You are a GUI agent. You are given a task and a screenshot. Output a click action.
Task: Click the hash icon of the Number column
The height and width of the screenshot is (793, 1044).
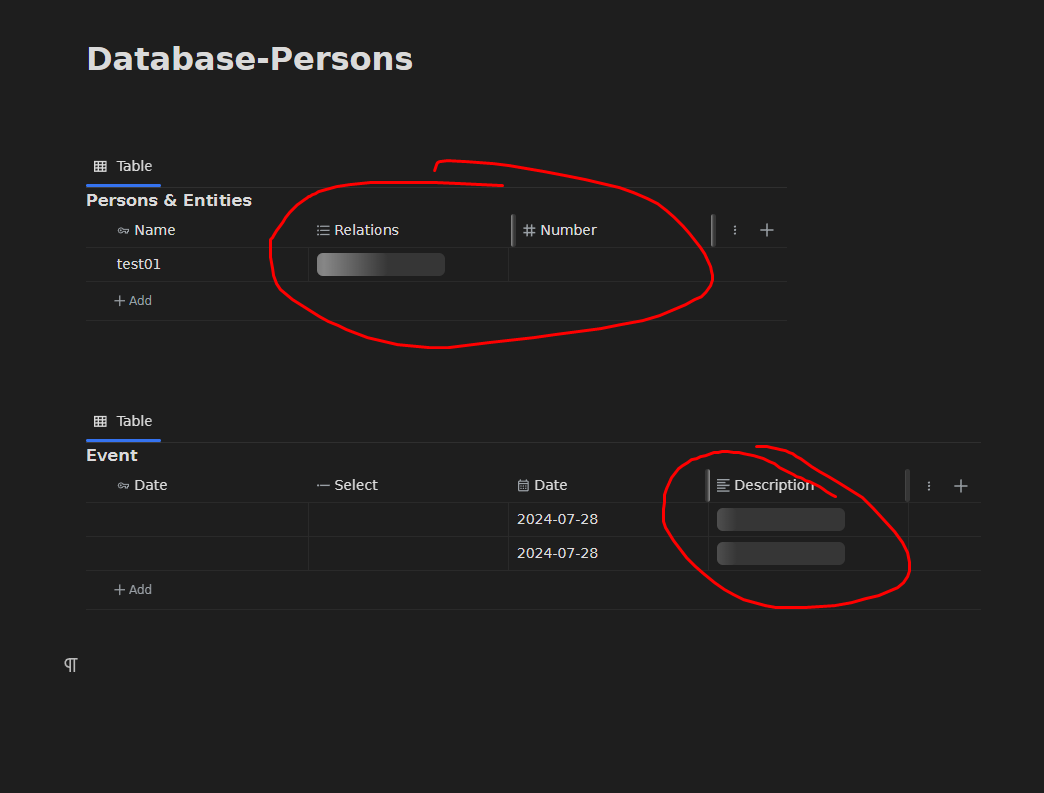[x=529, y=230]
